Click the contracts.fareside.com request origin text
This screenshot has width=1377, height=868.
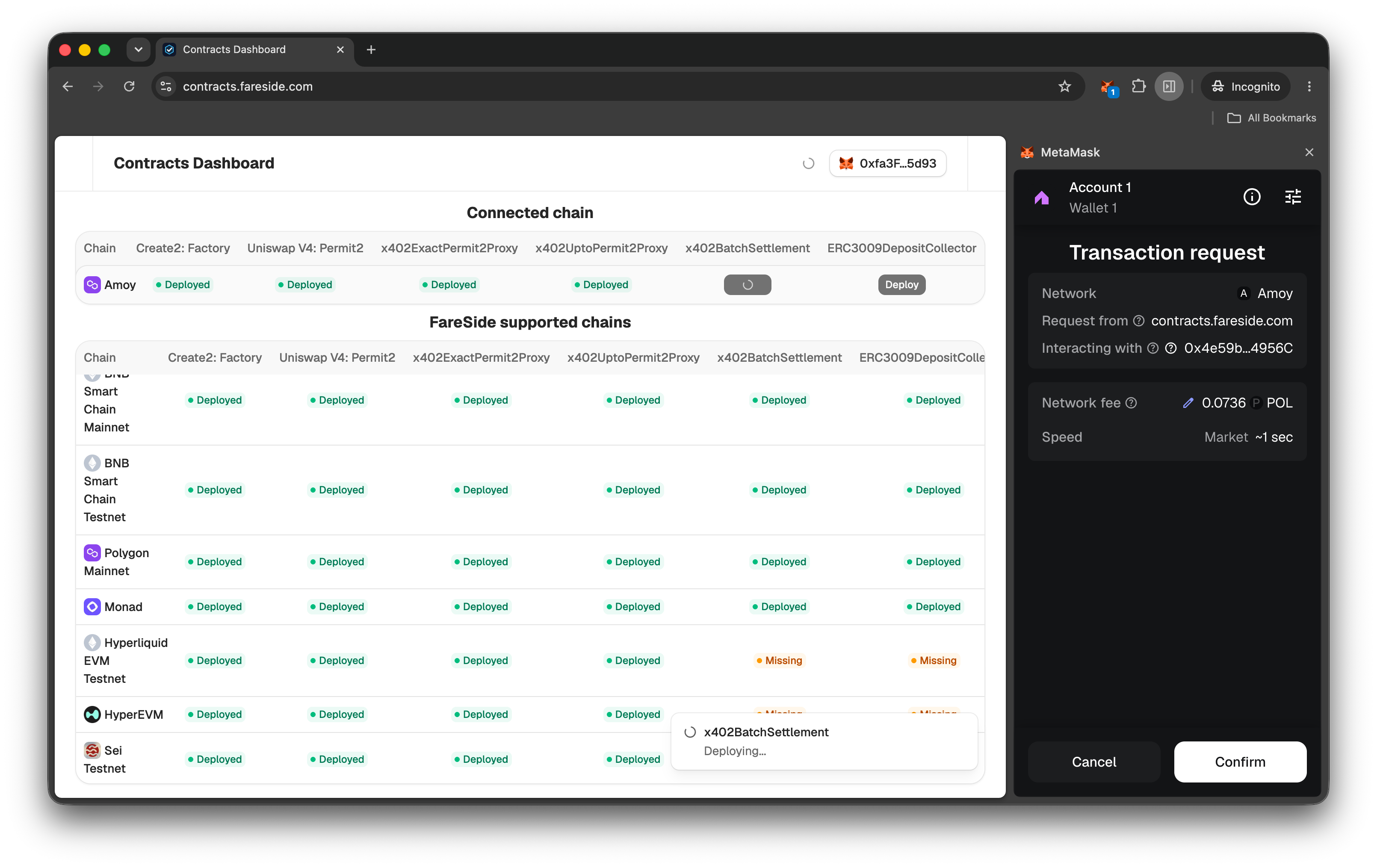[x=1221, y=321]
